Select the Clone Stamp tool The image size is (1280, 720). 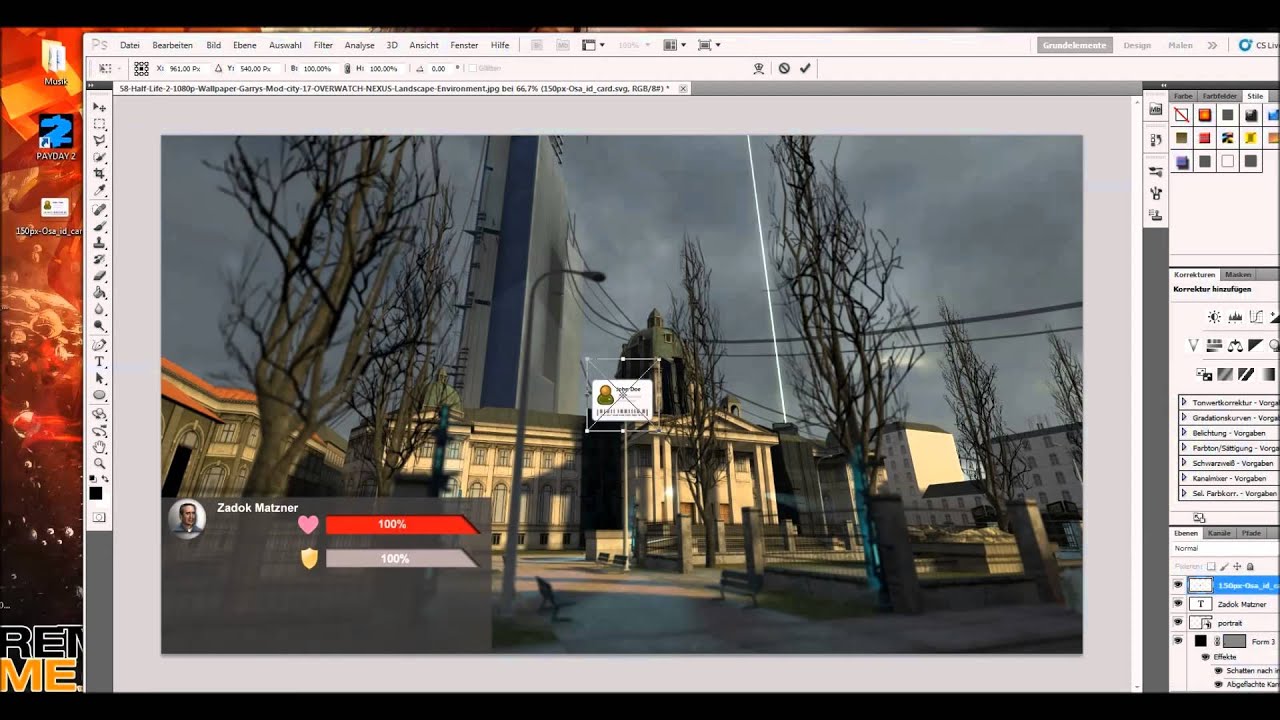[x=99, y=243]
